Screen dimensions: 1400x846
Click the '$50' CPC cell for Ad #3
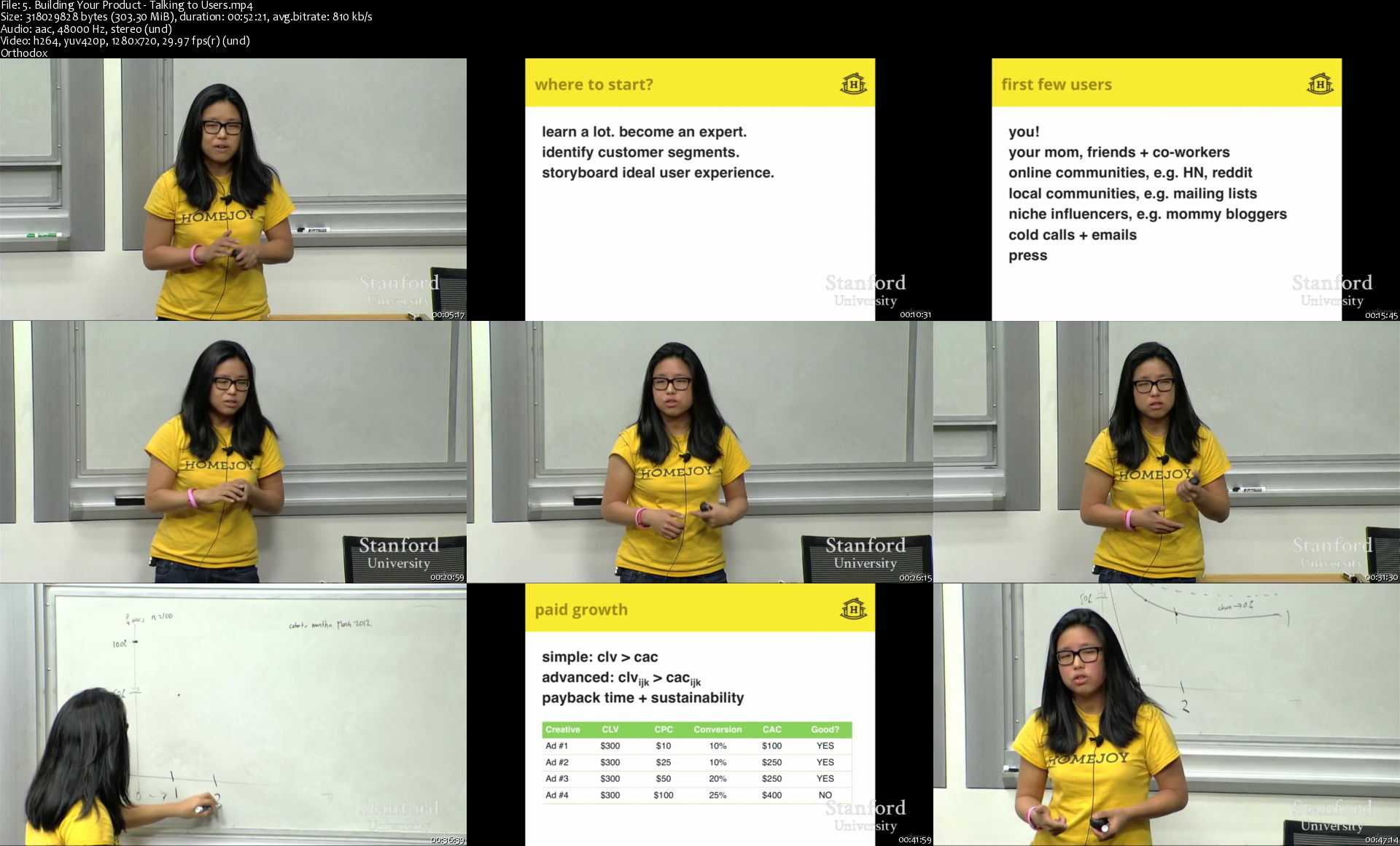664,779
